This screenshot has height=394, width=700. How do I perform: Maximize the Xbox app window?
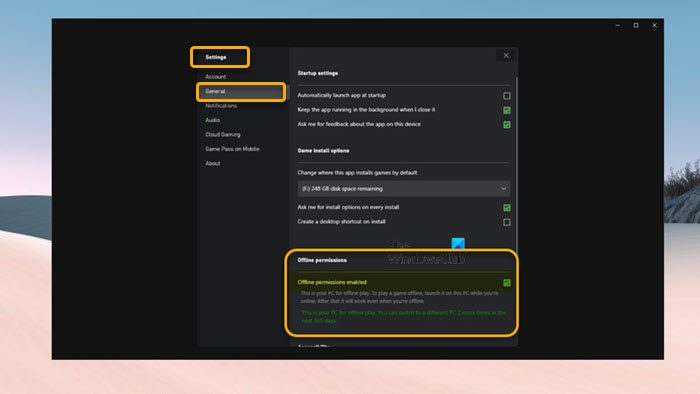pyautogui.click(x=636, y=25)
